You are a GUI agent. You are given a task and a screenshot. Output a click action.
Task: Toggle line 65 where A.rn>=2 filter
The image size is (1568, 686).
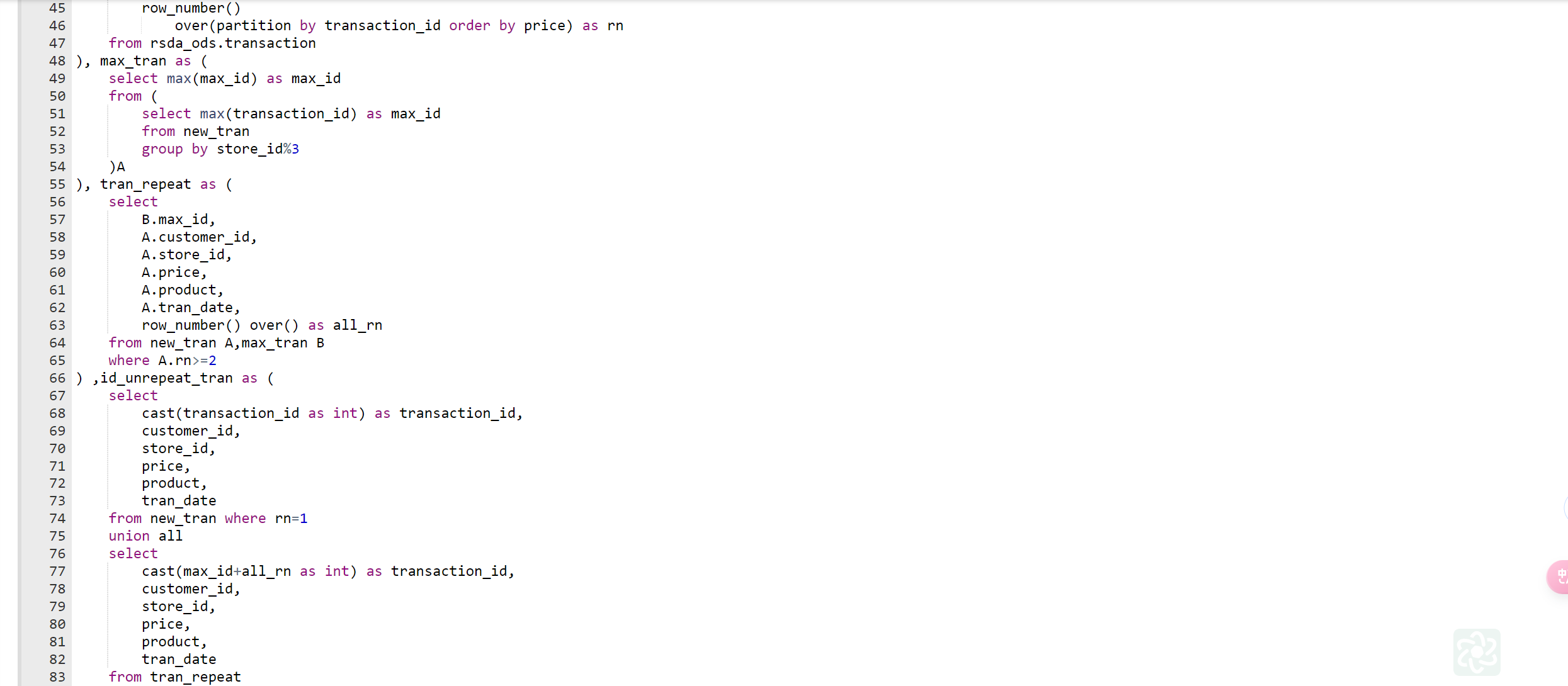pos(162,360)
